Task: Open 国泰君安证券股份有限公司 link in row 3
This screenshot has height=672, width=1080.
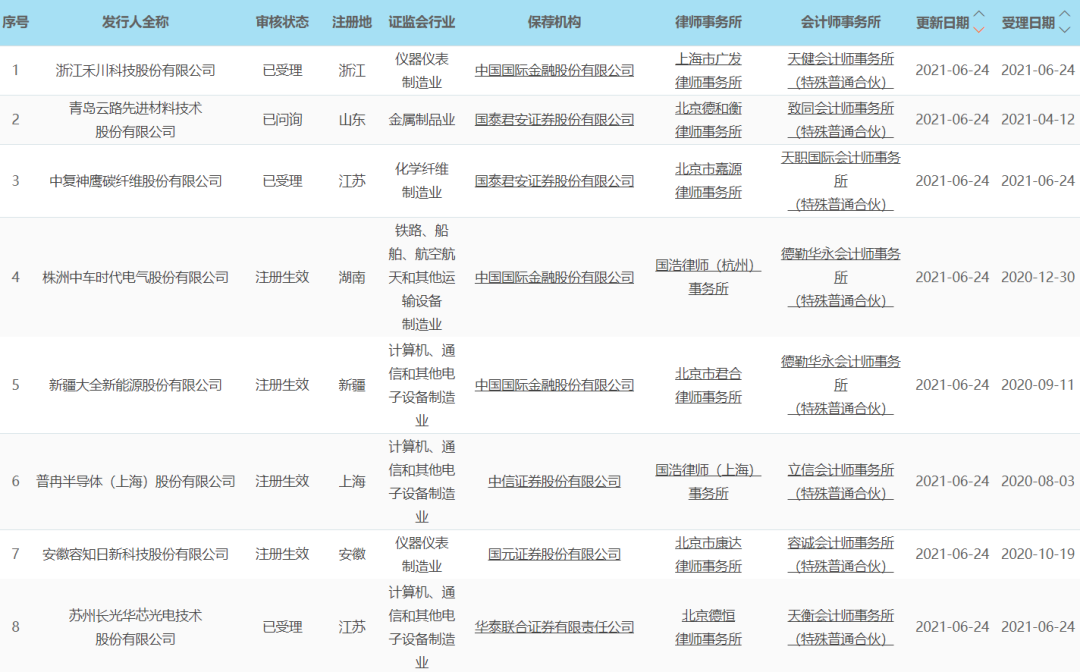Action: coord(554,181)
